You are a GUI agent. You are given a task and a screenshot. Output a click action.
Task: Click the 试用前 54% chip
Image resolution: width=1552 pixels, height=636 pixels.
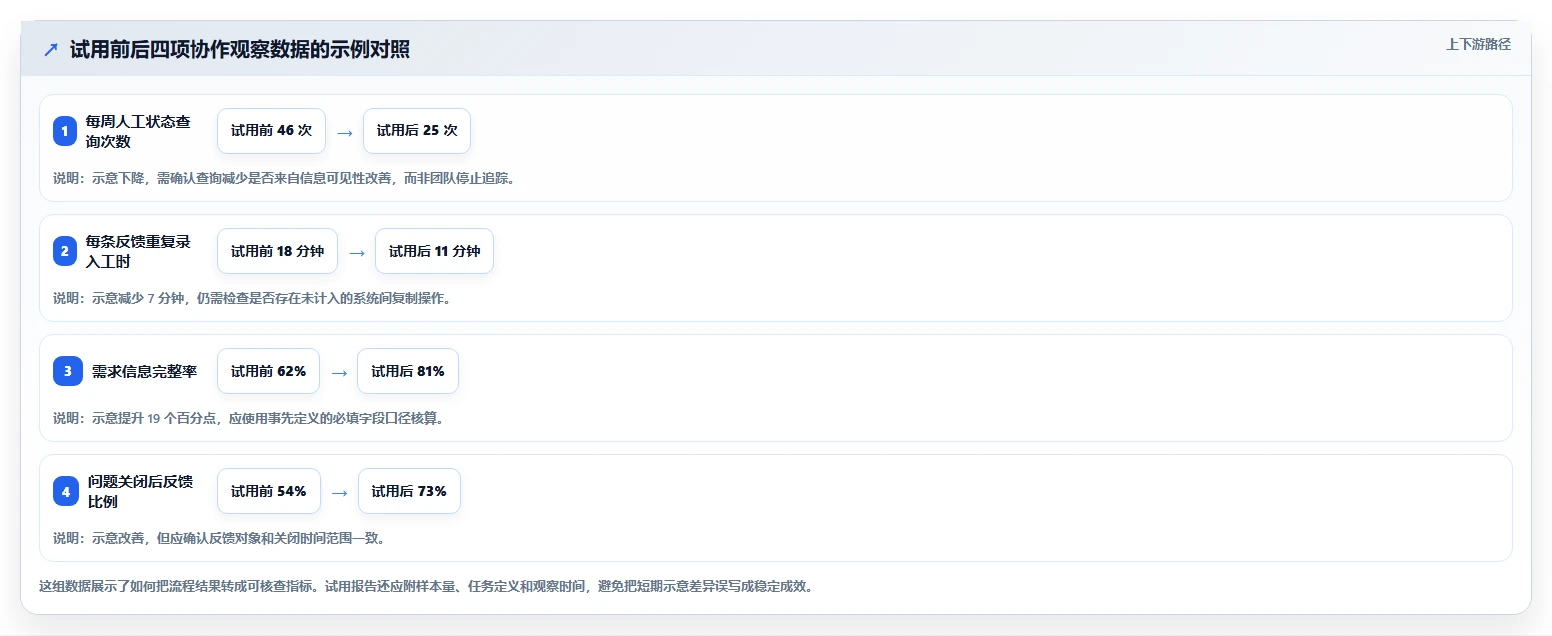point(268,491)
